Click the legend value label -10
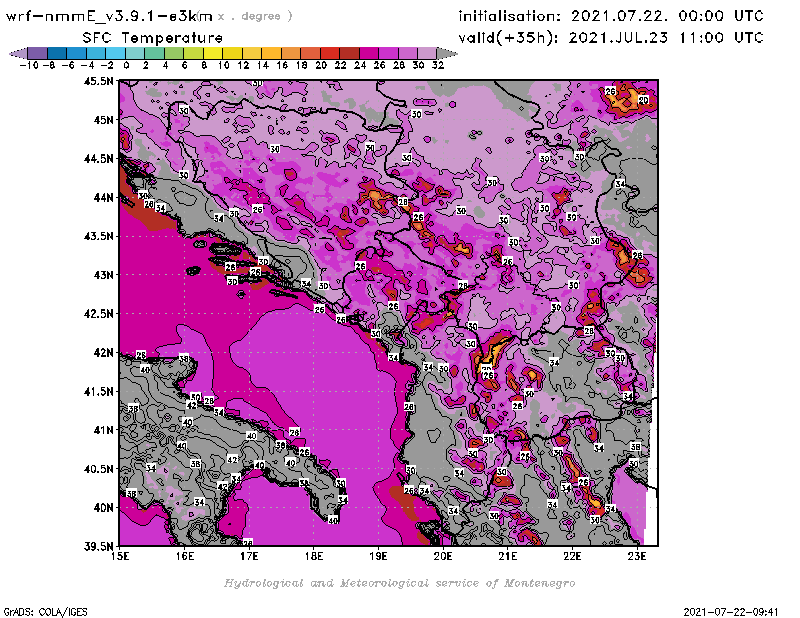The height and width of the screenshot is (618, 800). [x=29, y=65]
